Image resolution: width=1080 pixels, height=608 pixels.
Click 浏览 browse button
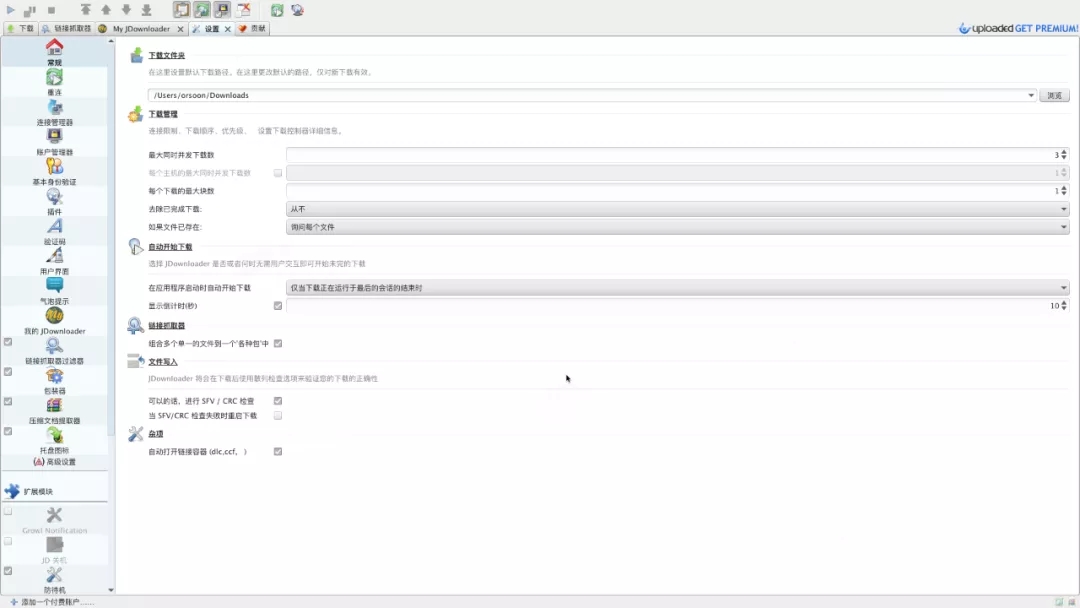coord(1055,95)
